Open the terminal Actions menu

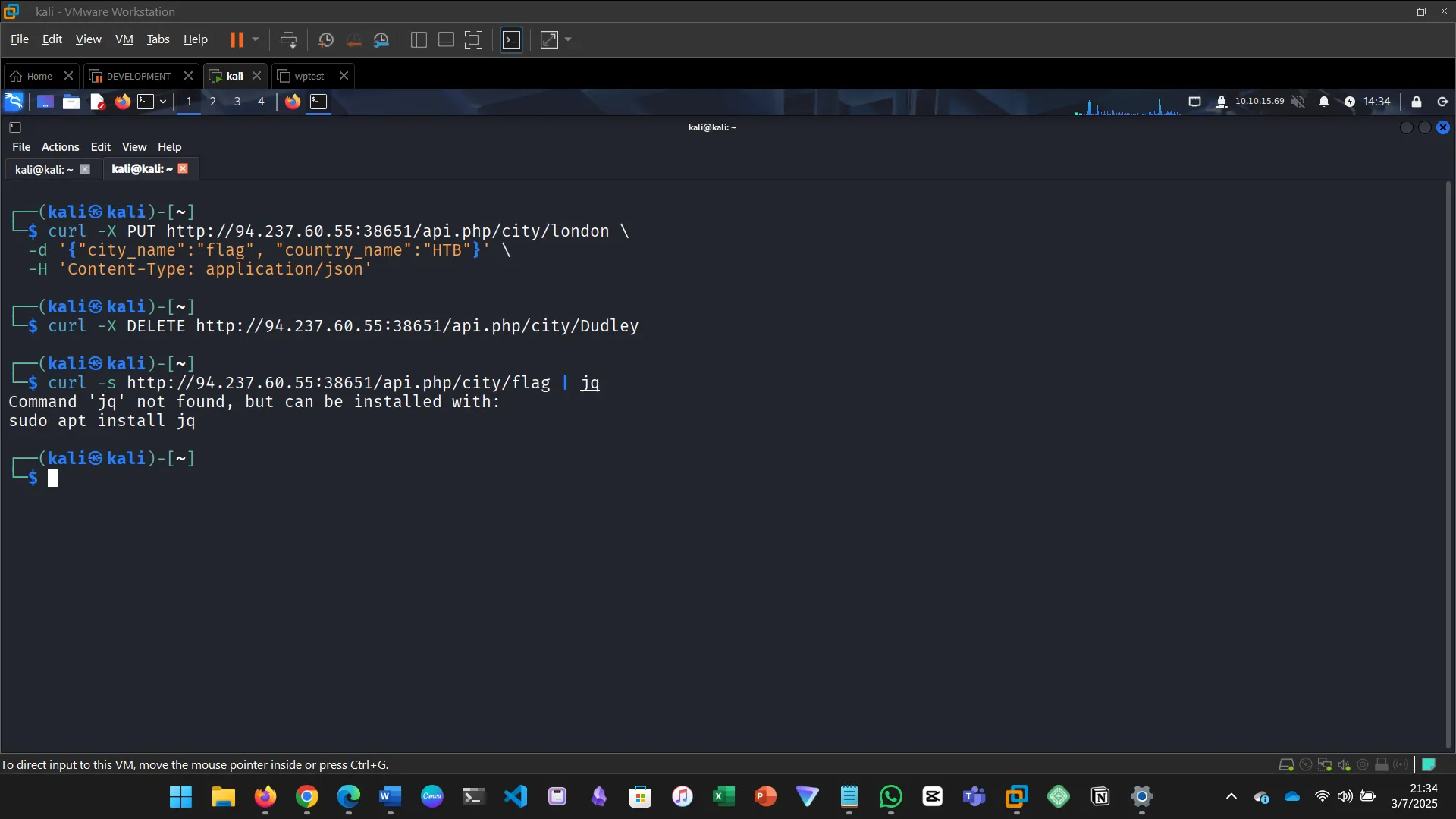point(60,147)
